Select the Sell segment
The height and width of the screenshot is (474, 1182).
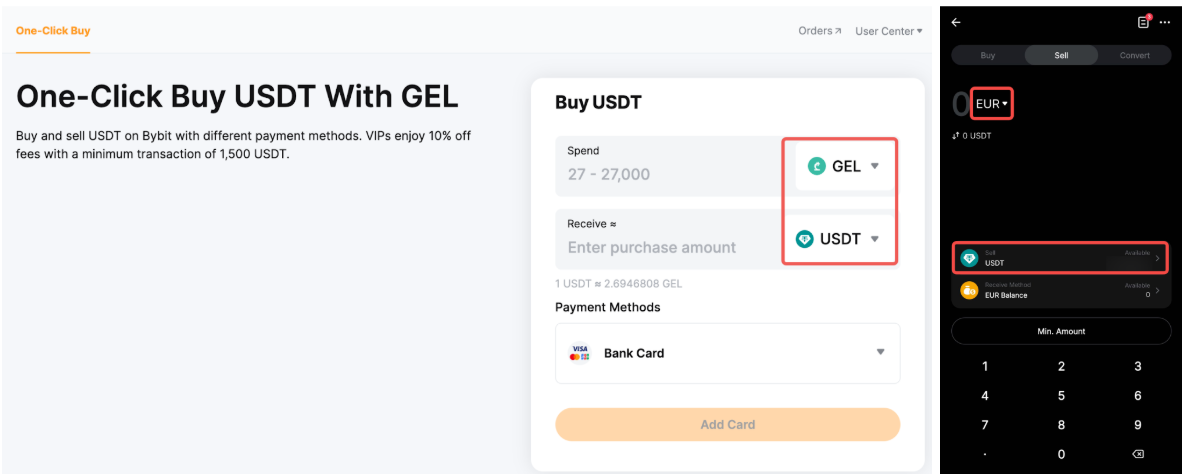click(1061, 55)
